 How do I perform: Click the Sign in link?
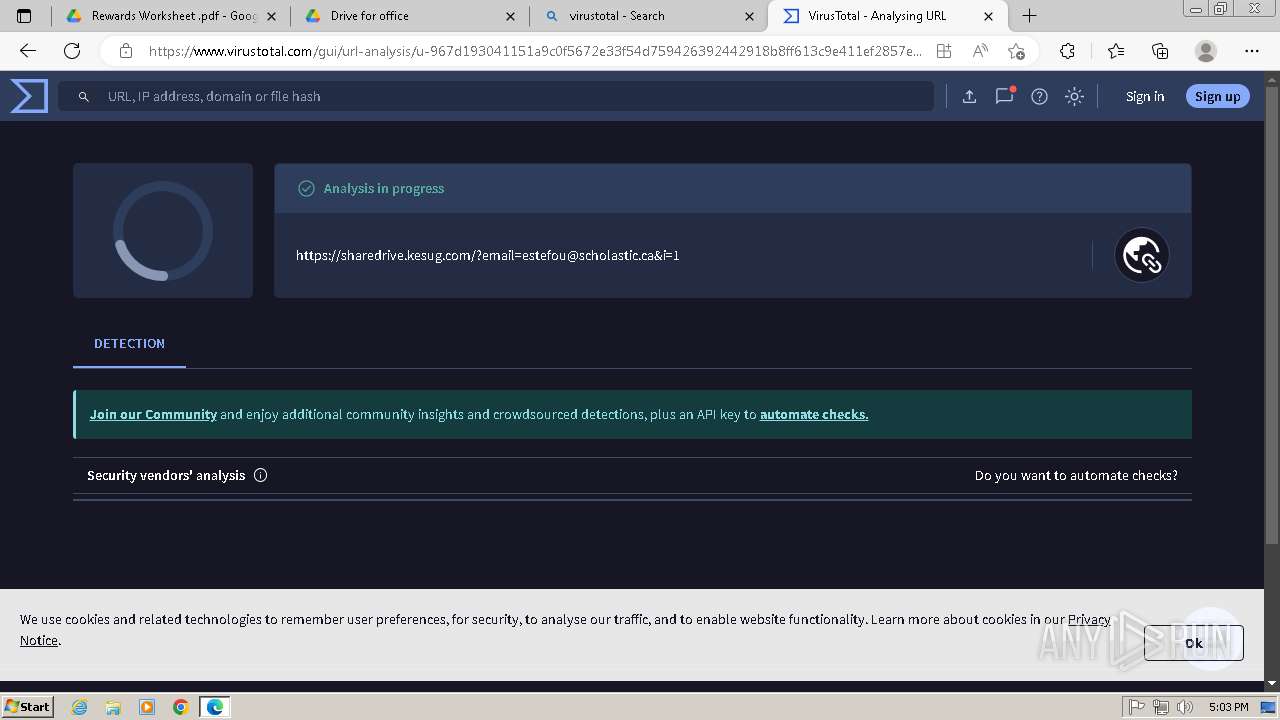pos(1145,96)
